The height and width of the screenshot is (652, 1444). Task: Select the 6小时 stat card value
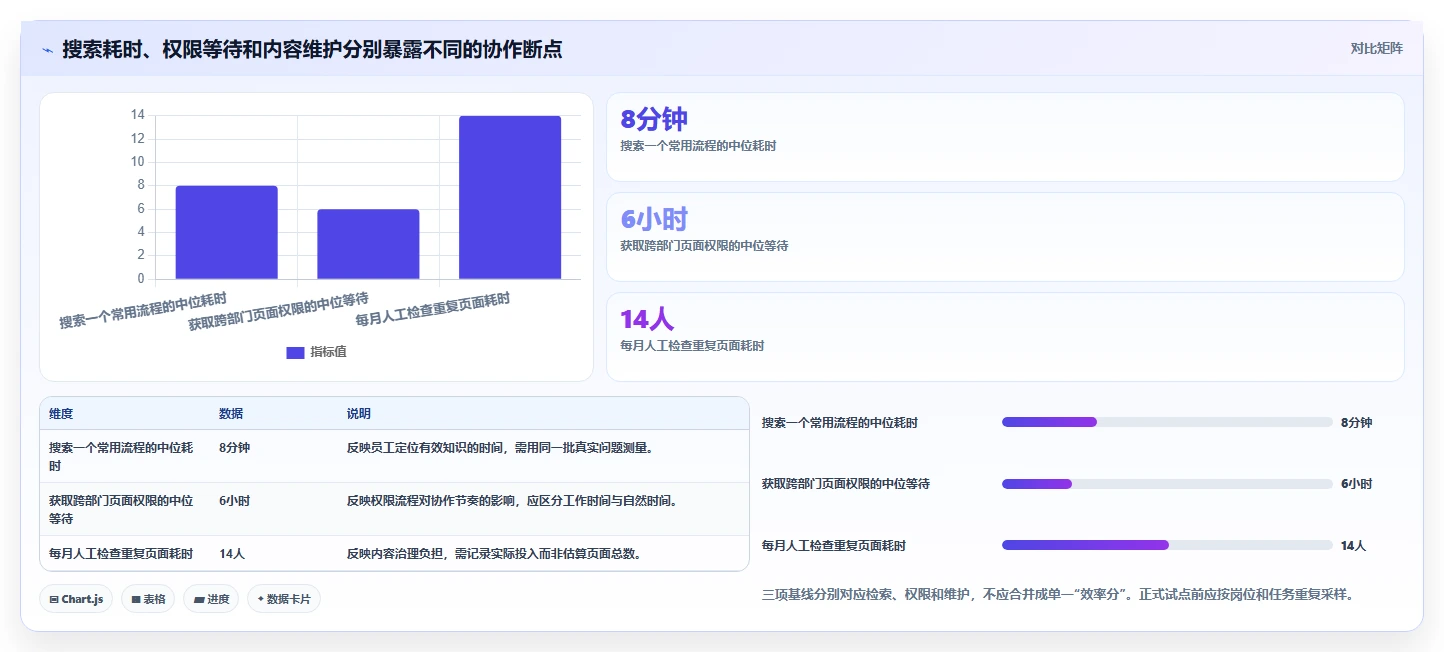654,220
